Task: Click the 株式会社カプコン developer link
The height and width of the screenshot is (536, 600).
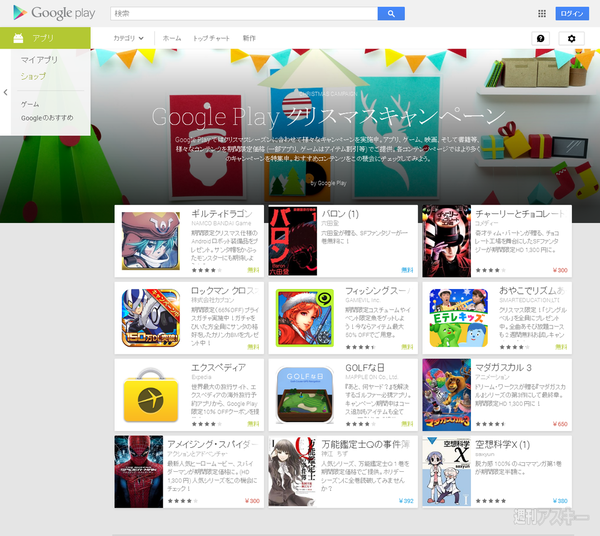Action: point(212,300)
